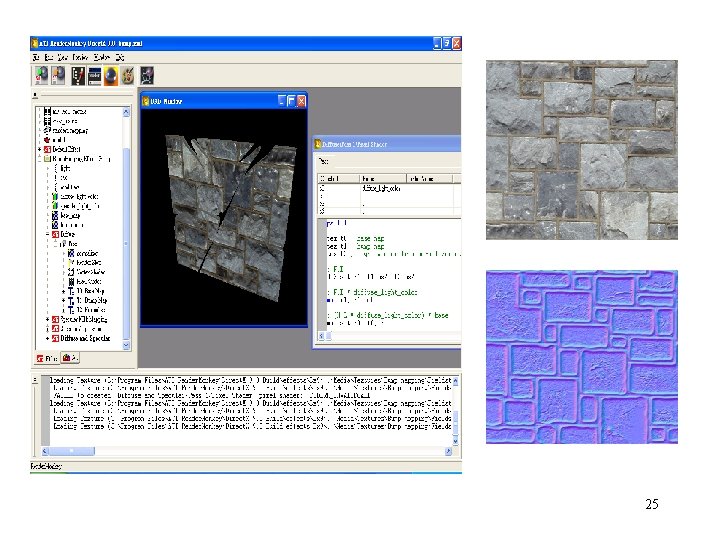Click the workspace tree scroll down arrow
720x540 pixels.
126,345
